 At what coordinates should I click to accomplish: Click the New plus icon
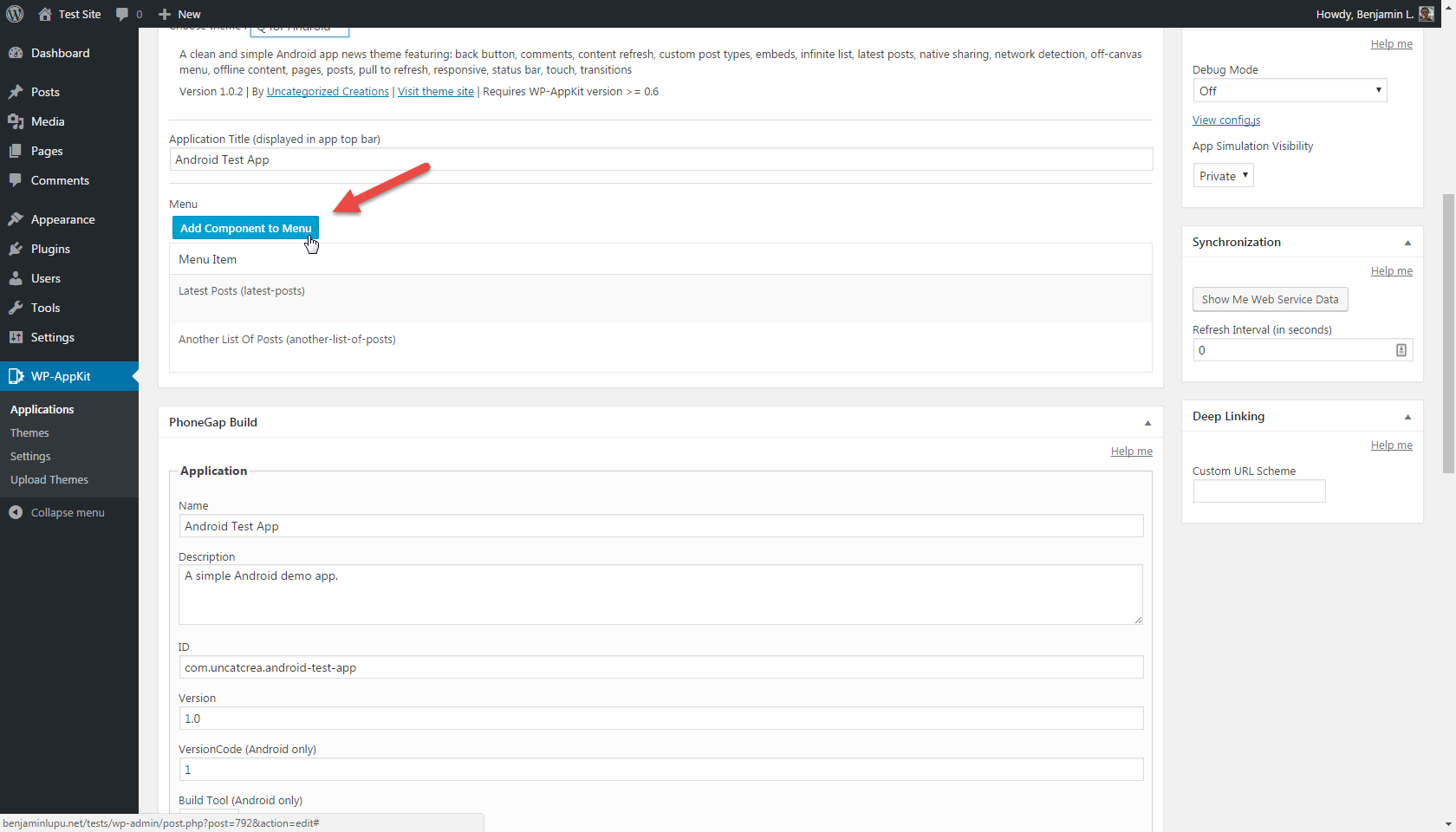tap(165, 14)
